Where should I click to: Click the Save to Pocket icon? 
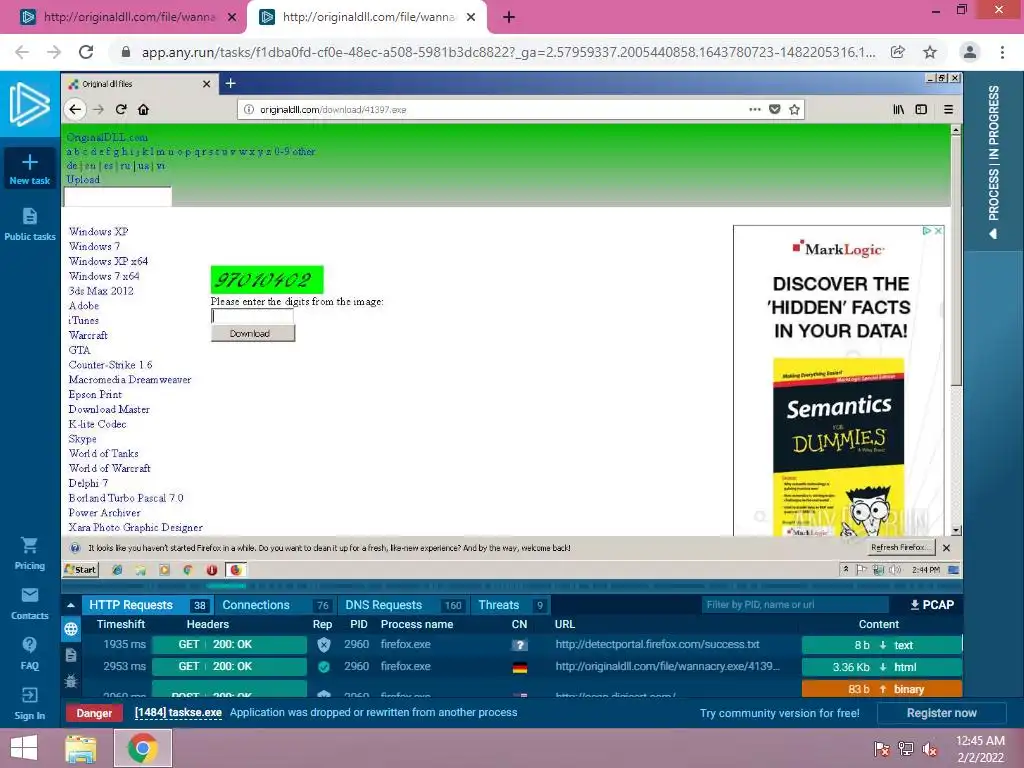coord(775,110)
